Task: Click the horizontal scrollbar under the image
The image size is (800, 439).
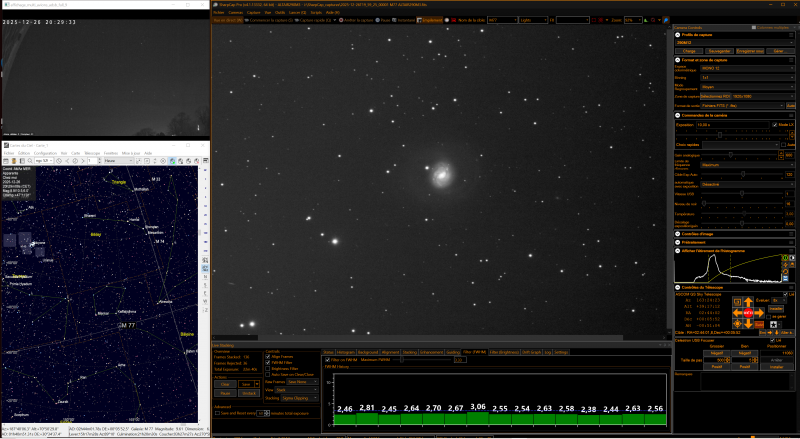Action: pos(439,337)
